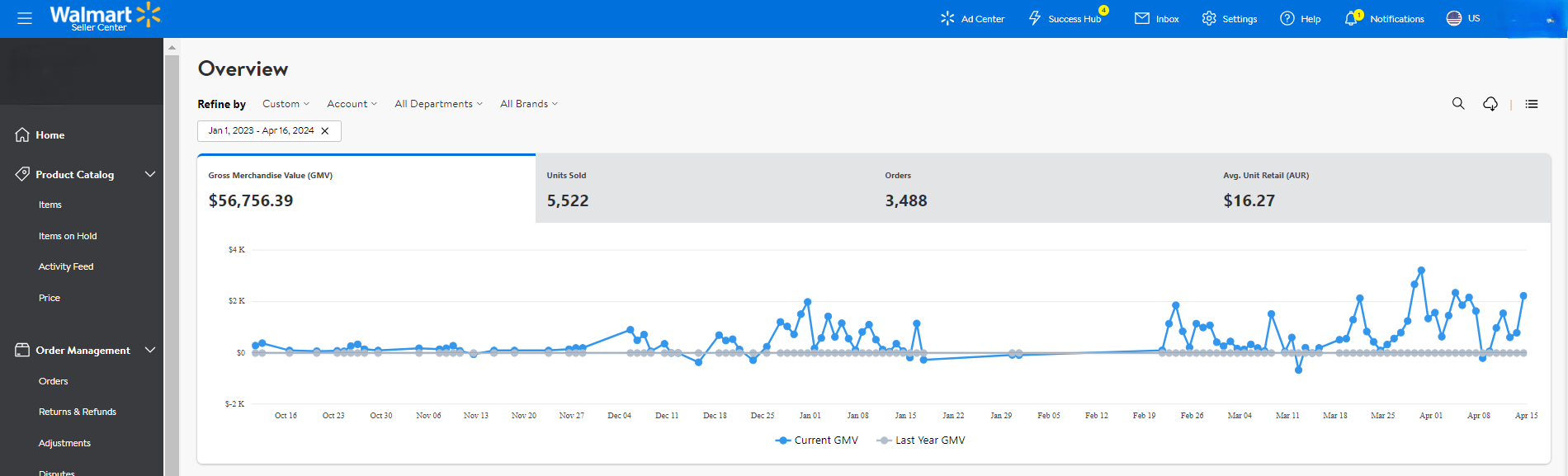Open the All Brands dropdown

click(529, 104)
